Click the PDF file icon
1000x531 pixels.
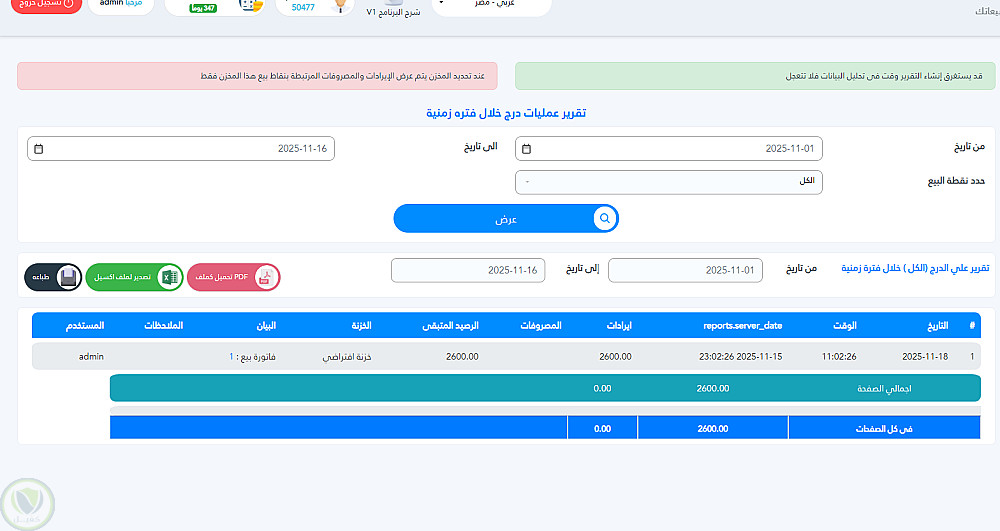point(265,277)
